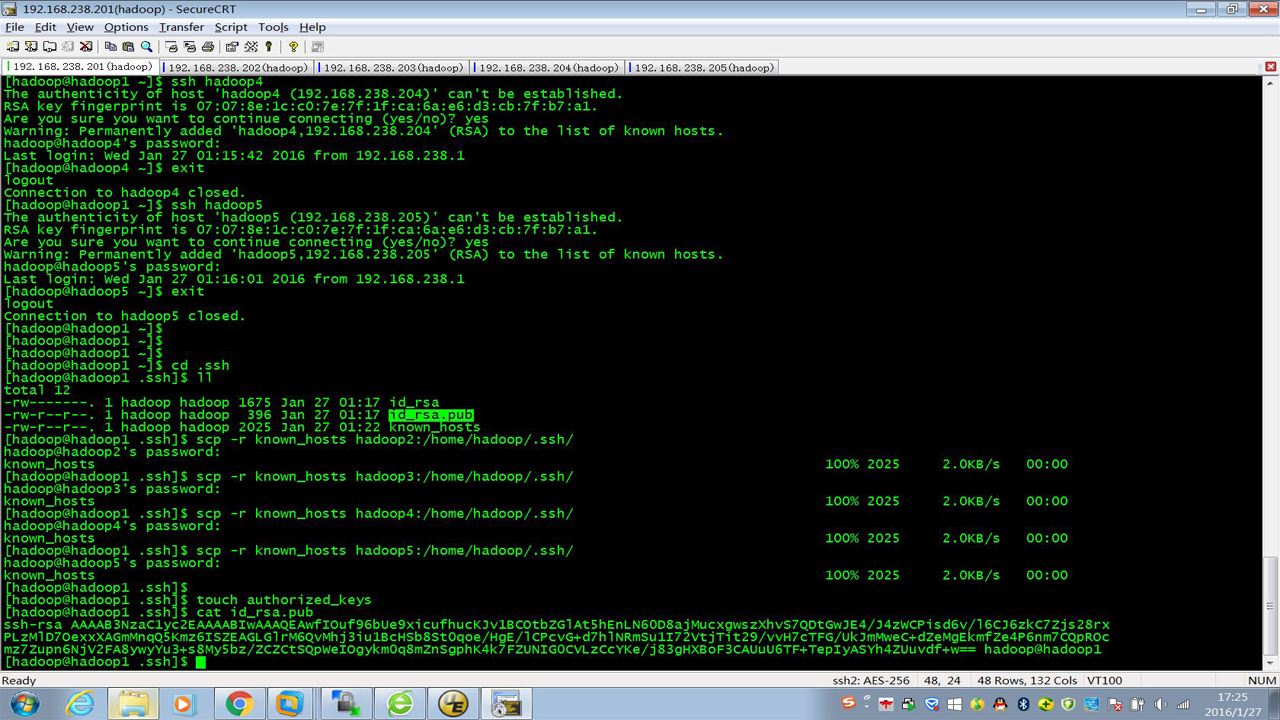Click the QQ penguin tray icon

click(x=998, y=704)
